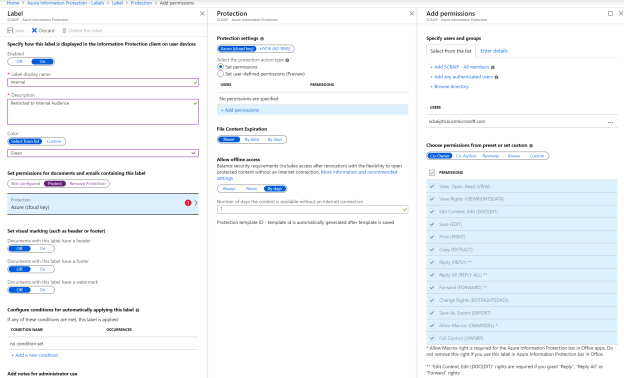
Task: Choose Azure (cloud key) protection setting
Action: 237,49
